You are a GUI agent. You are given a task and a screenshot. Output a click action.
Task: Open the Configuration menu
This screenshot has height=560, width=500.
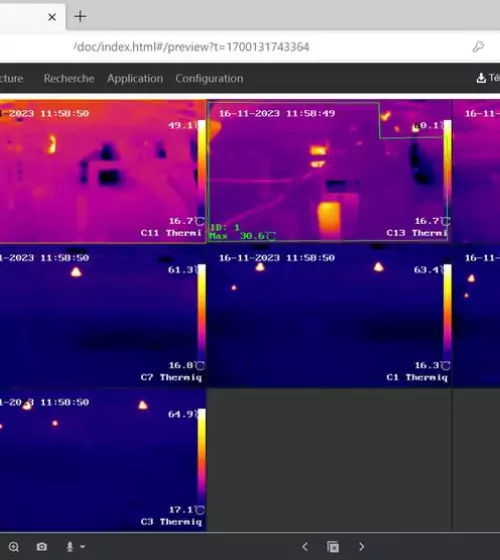click(209, 78)
